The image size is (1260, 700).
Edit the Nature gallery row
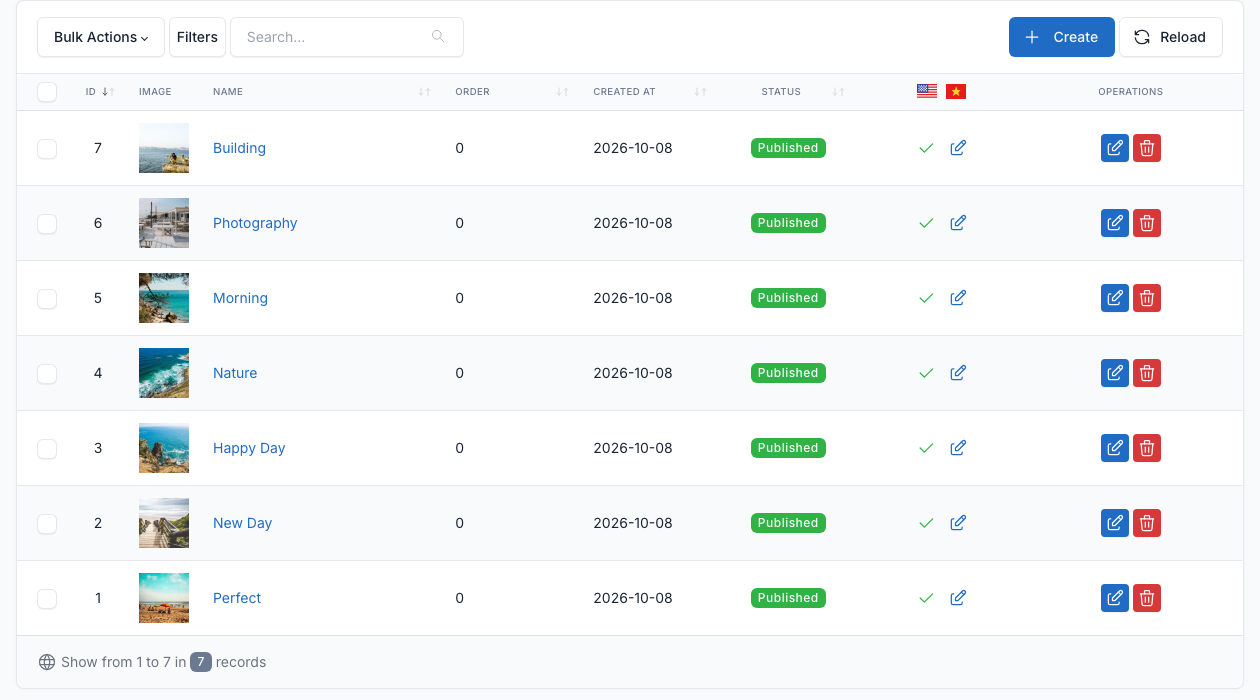tap(1115, 373)
